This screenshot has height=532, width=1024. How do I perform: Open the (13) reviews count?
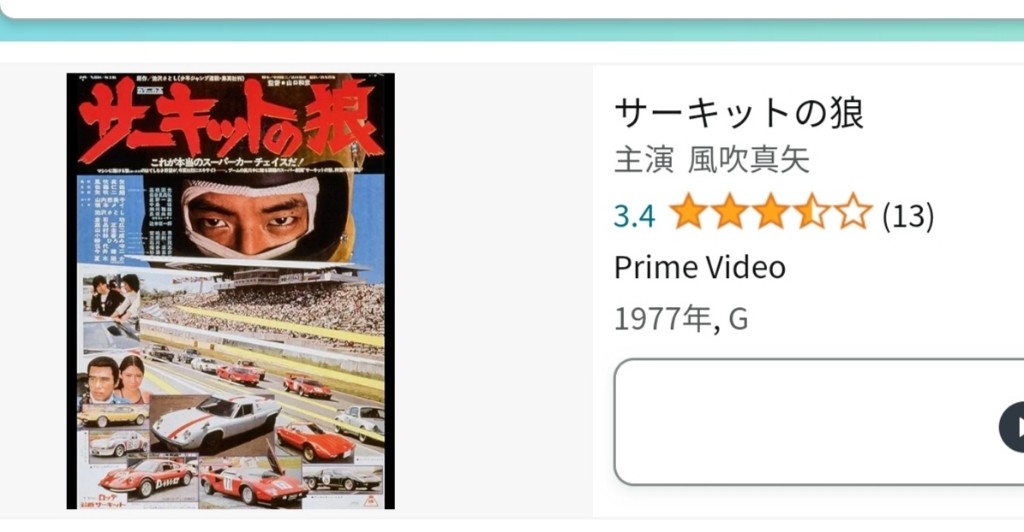point(908,215)
